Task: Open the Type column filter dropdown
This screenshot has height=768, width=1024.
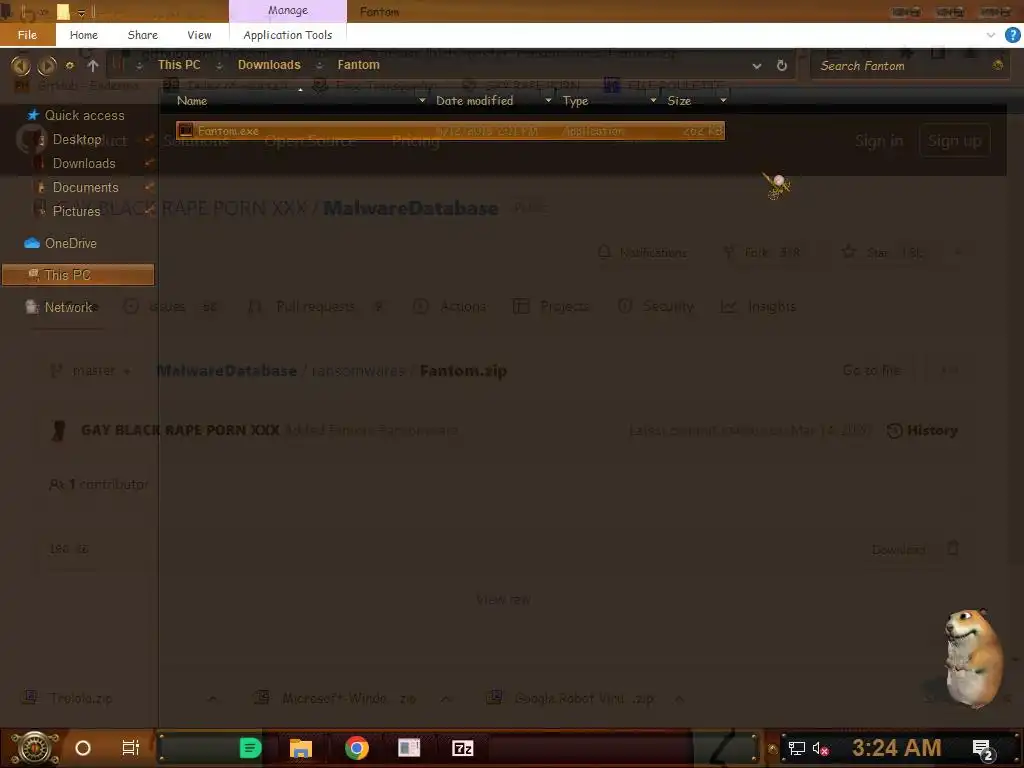Action: click(x=652, y=101)
